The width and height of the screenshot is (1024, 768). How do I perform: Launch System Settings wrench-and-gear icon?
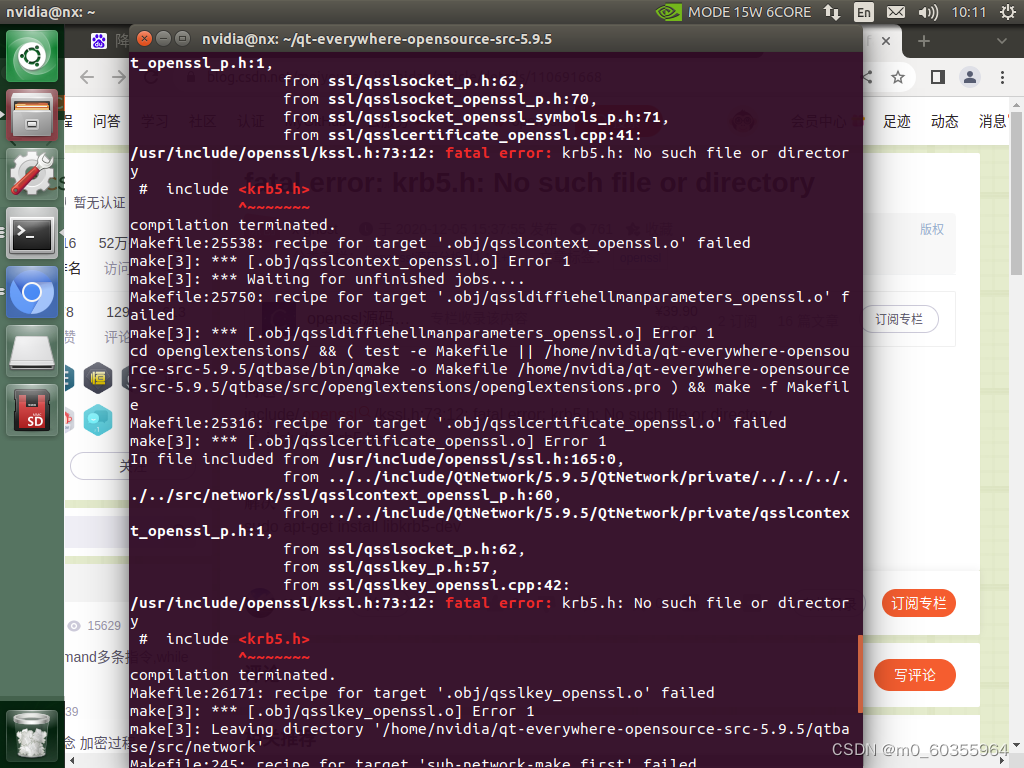tap(31, 174)
